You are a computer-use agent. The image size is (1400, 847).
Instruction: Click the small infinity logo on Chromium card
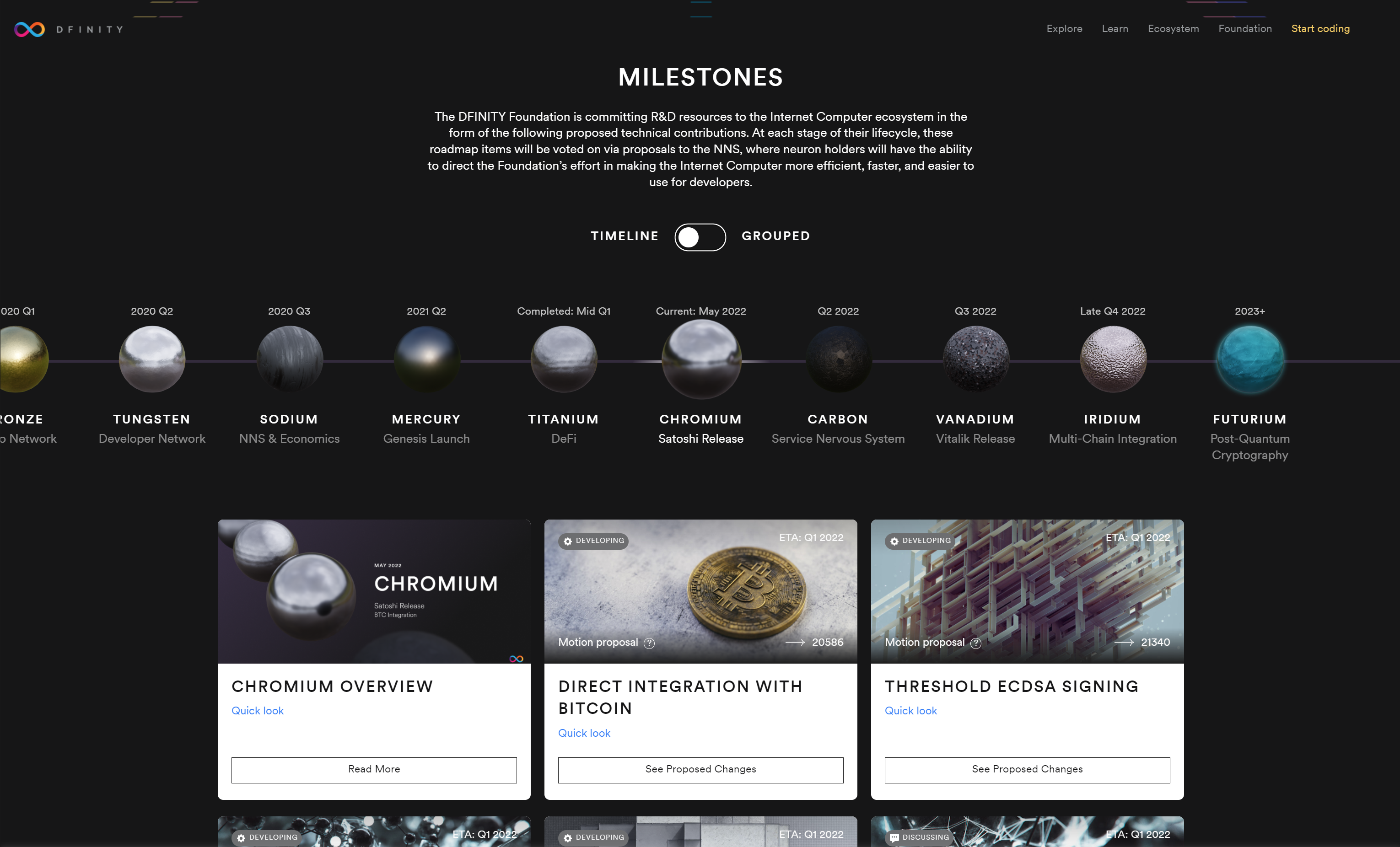coord(516,659)
